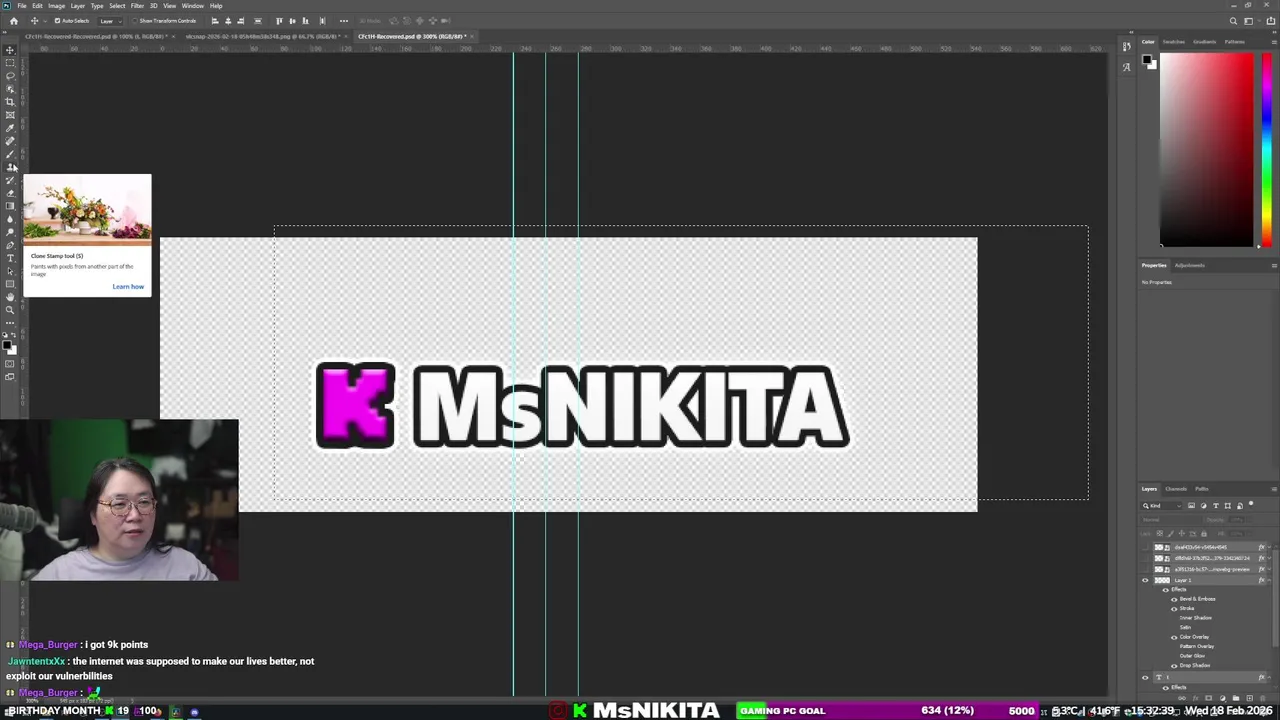Switch to the vlcsnap-2026-02-18 document tab
The height and width of the screenshot is (720, 1280).
[265, 36]
